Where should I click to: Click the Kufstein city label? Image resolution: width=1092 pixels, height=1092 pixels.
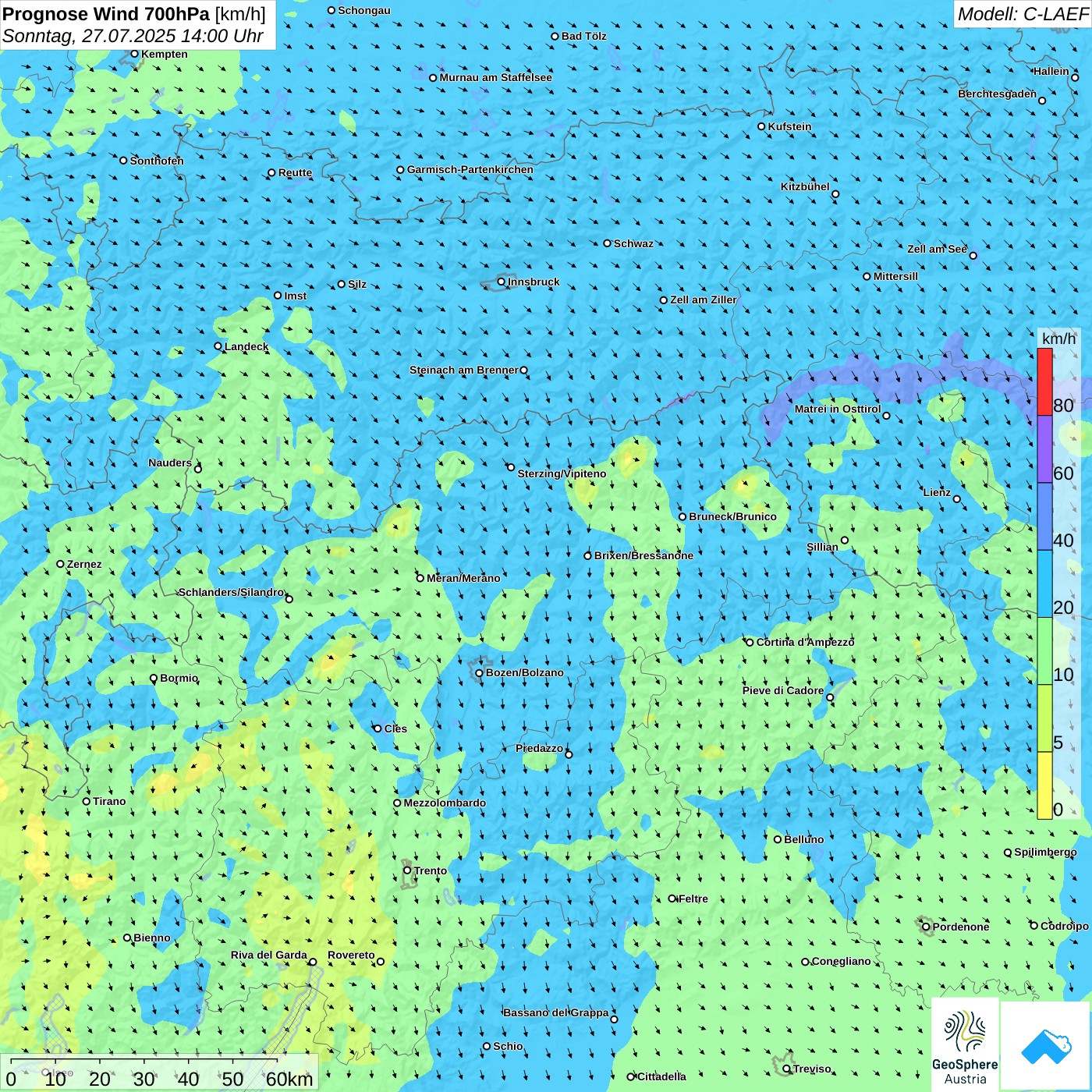click(789, 126)
